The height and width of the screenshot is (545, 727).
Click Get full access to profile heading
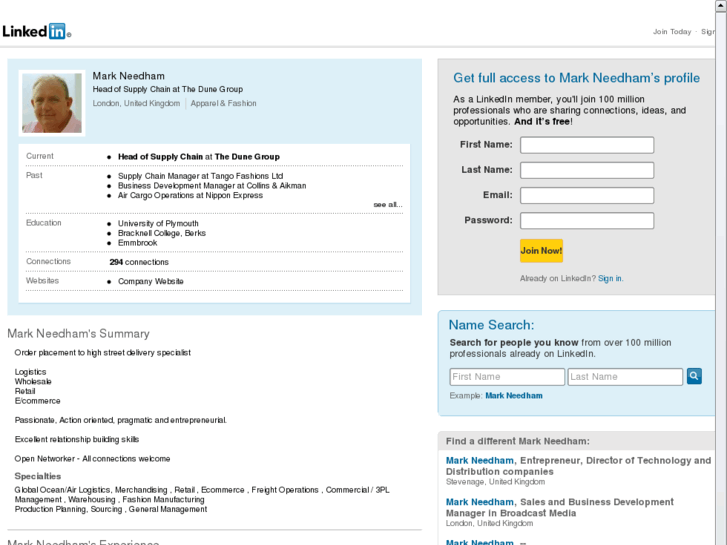pyautogui.click(x=576, y=78)
